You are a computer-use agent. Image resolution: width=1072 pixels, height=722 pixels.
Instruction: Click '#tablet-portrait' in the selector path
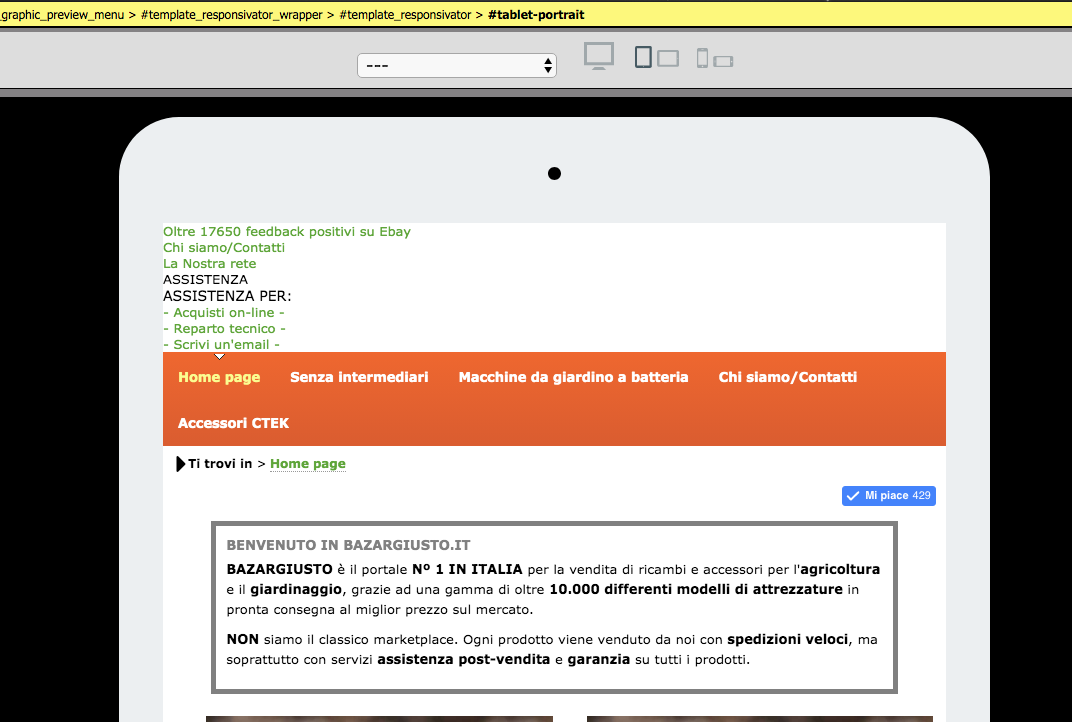[x=536, y=14]
